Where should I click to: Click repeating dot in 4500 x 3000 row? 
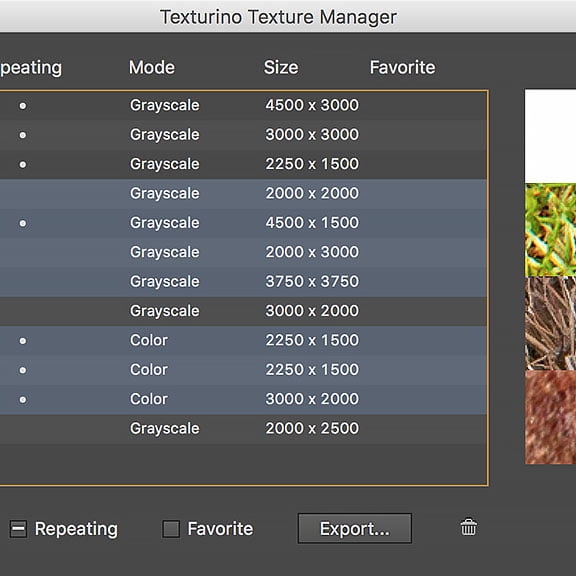tap(23, 106)
